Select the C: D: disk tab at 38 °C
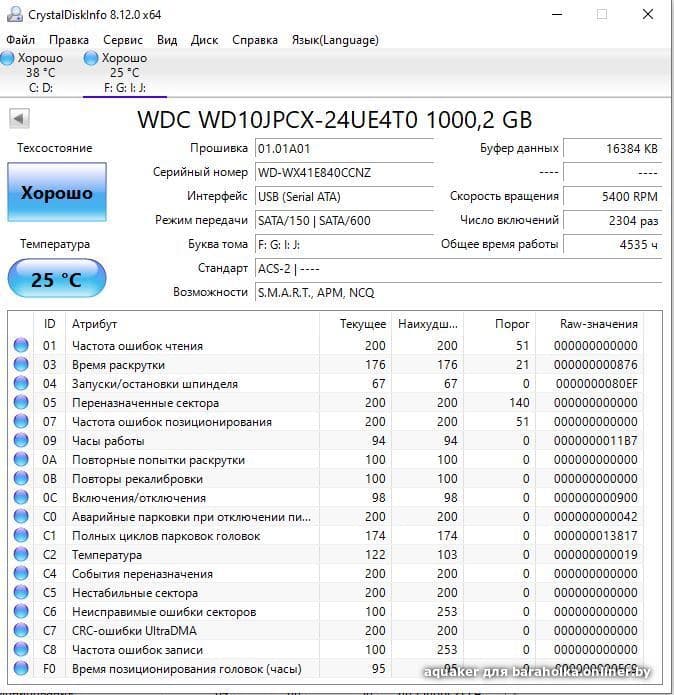Screen dimensions: 674x695 tap(33, 73)
